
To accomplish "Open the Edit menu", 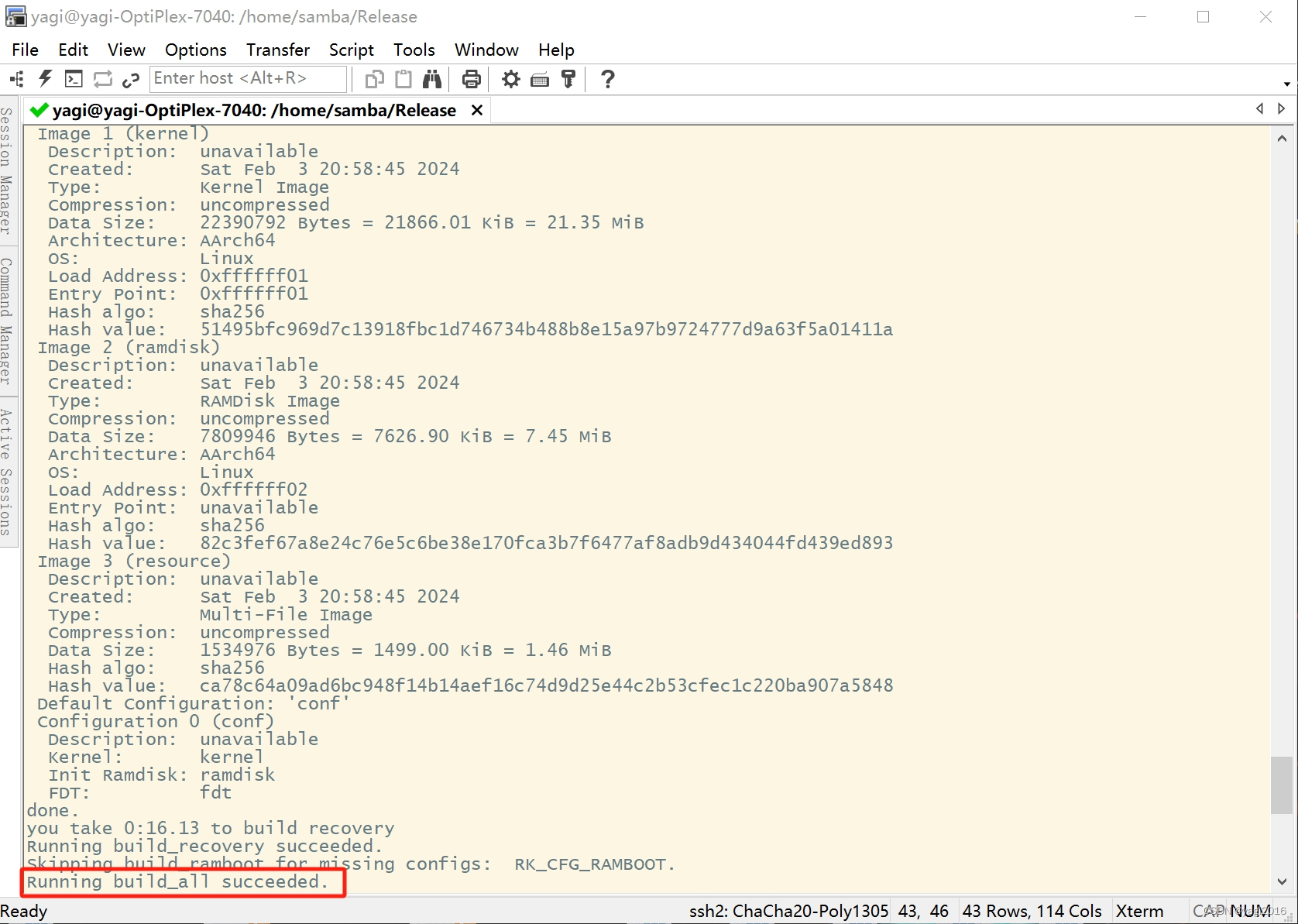I will click(73, 50).
